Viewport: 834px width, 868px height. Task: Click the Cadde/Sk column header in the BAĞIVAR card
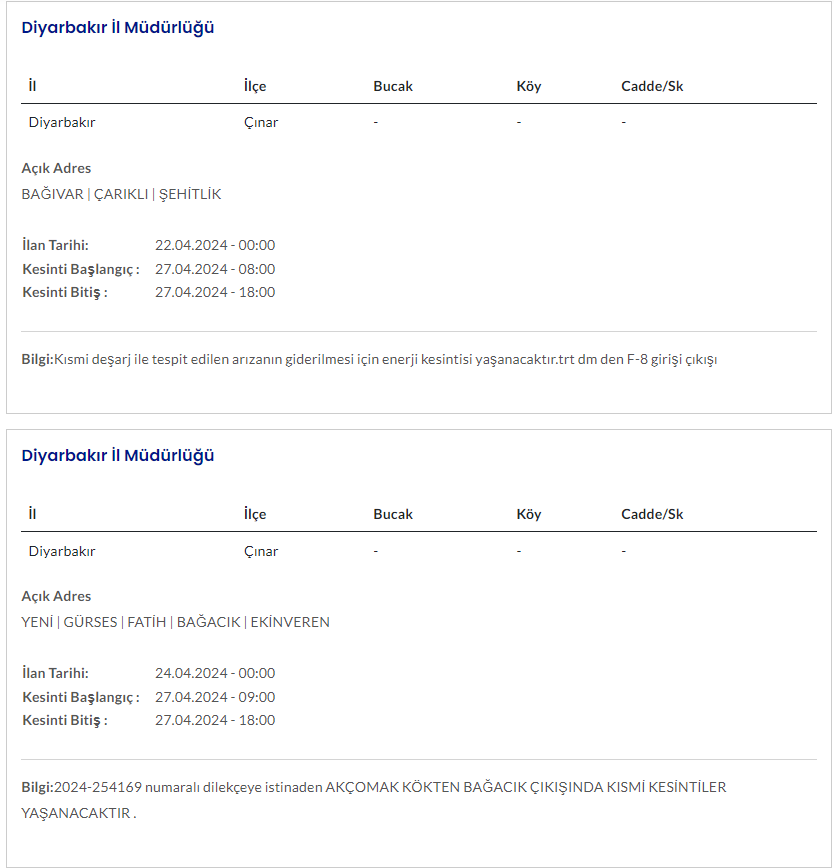[x=652, y=86]
